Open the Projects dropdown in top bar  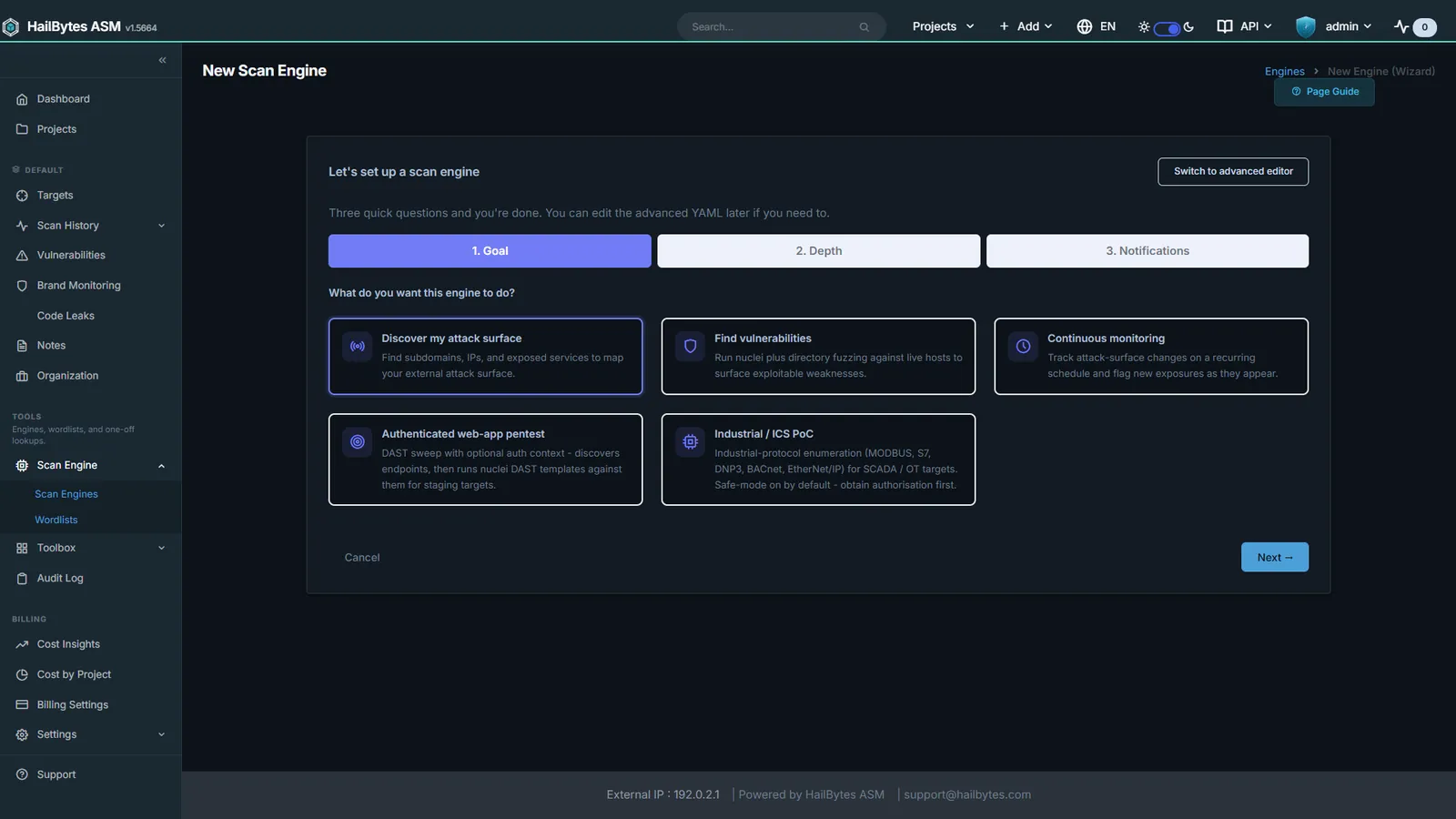[943, 26]
